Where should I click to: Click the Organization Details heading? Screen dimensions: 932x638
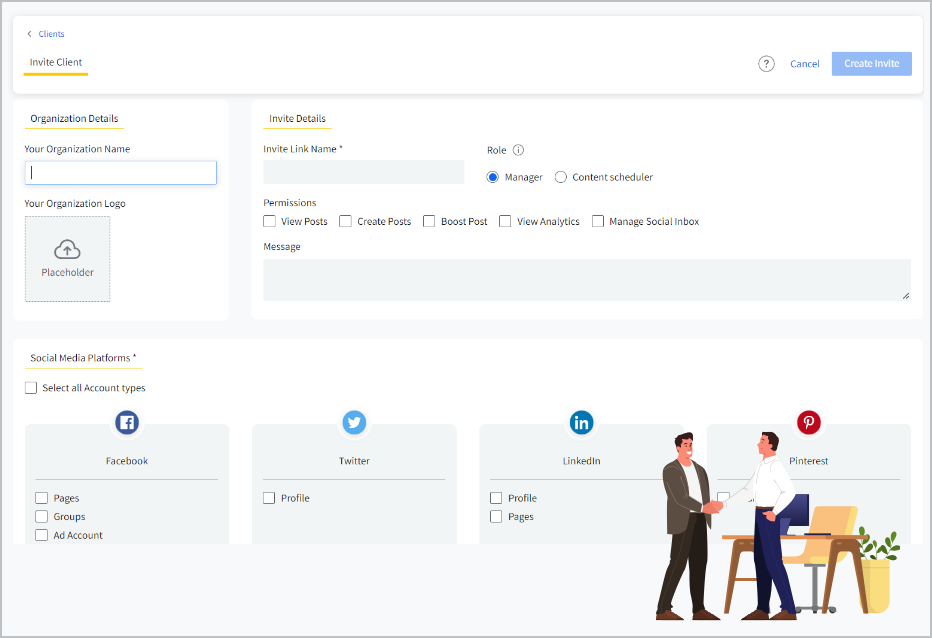(74, 118)
